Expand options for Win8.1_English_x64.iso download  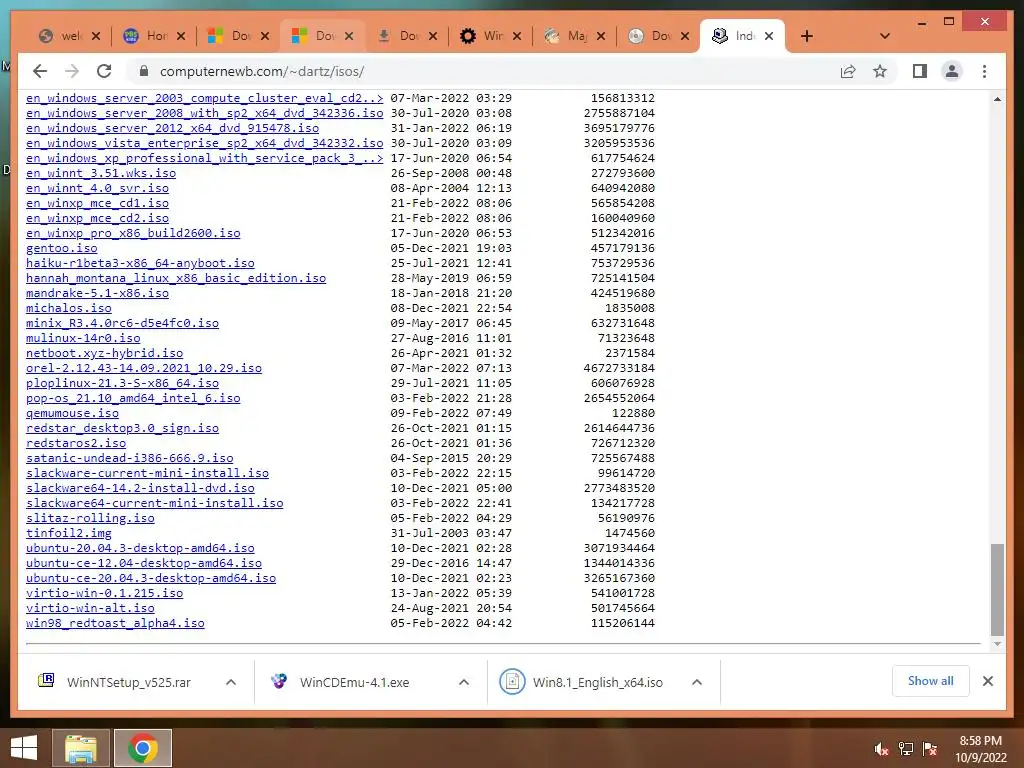(x=697, y=682)
